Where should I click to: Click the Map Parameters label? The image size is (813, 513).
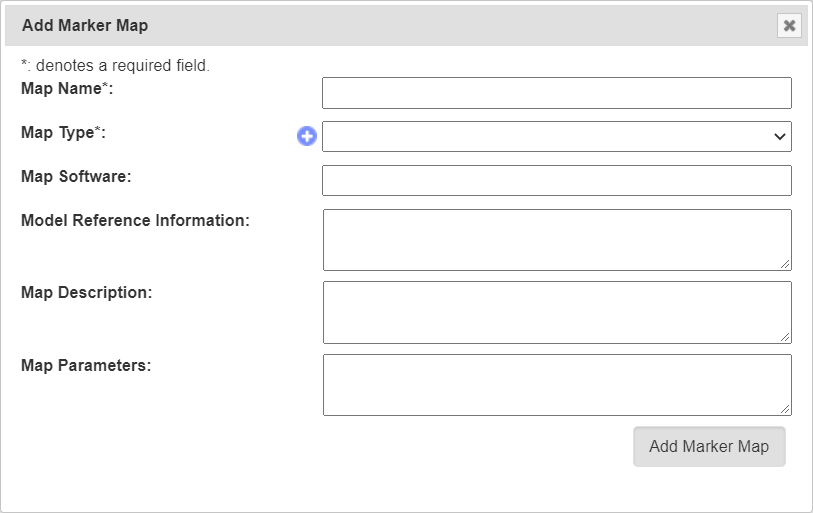tap(86, 366)
